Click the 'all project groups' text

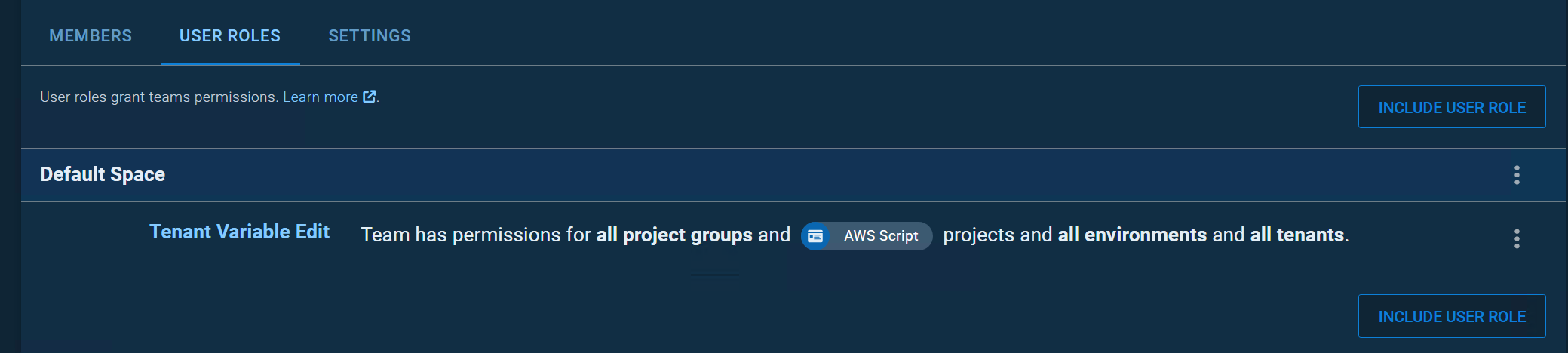674,235
